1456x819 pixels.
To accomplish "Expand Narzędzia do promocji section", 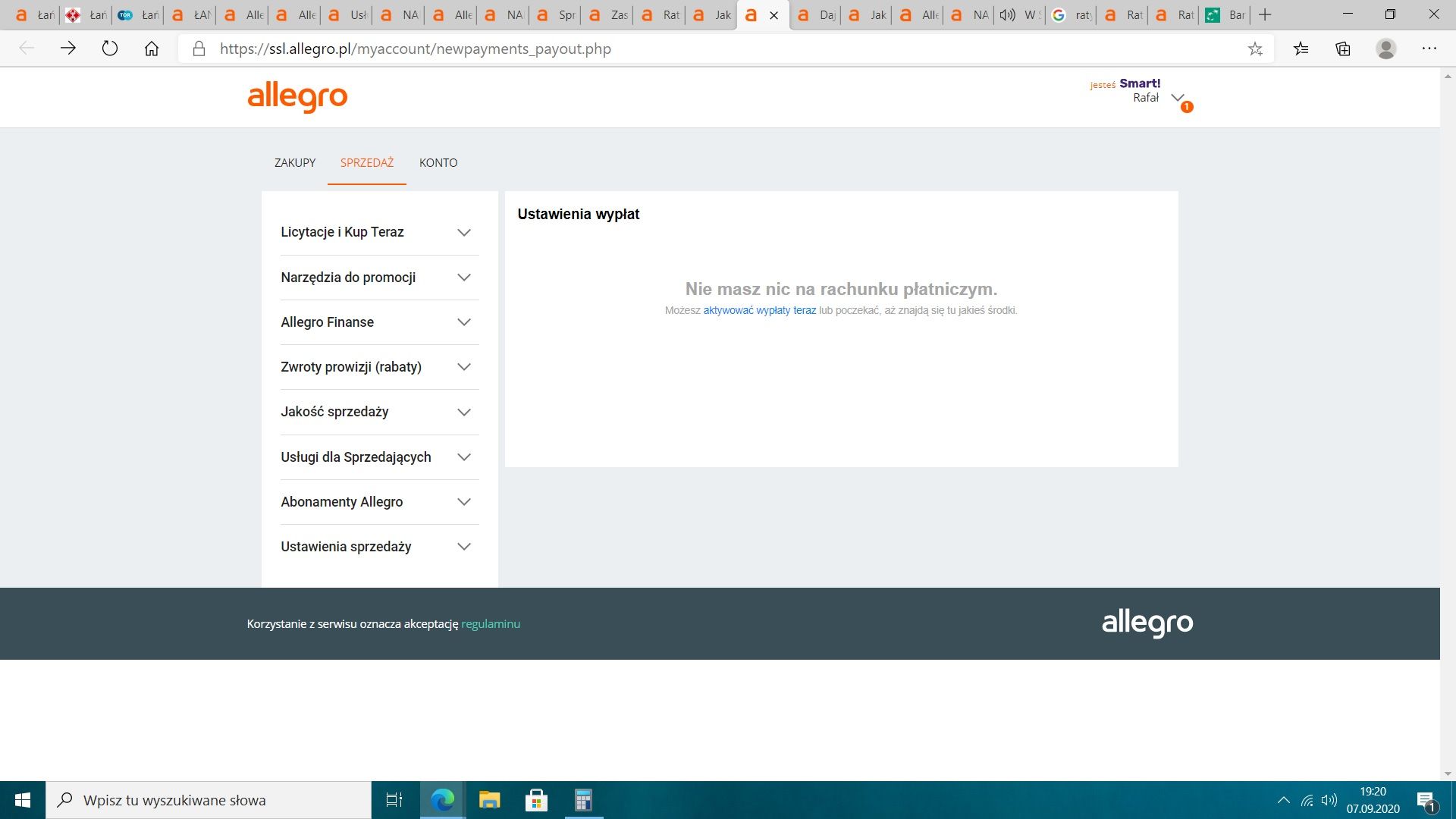I will pos(380,278).
